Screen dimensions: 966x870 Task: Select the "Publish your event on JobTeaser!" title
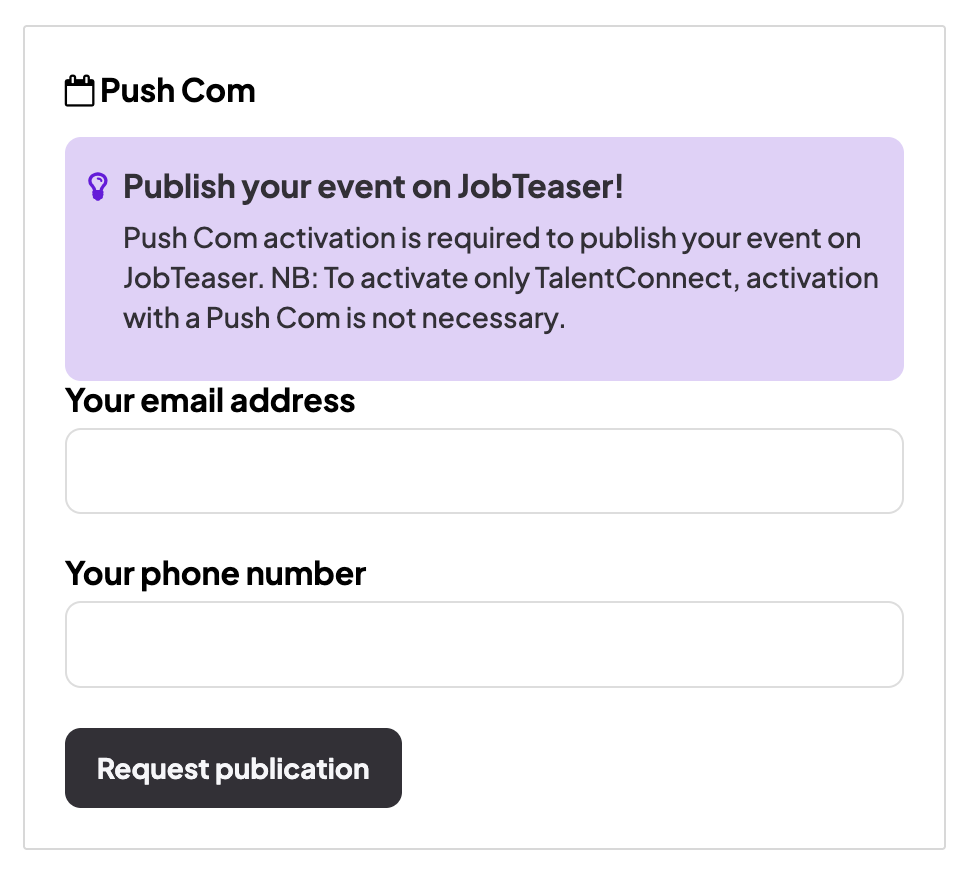373,187
